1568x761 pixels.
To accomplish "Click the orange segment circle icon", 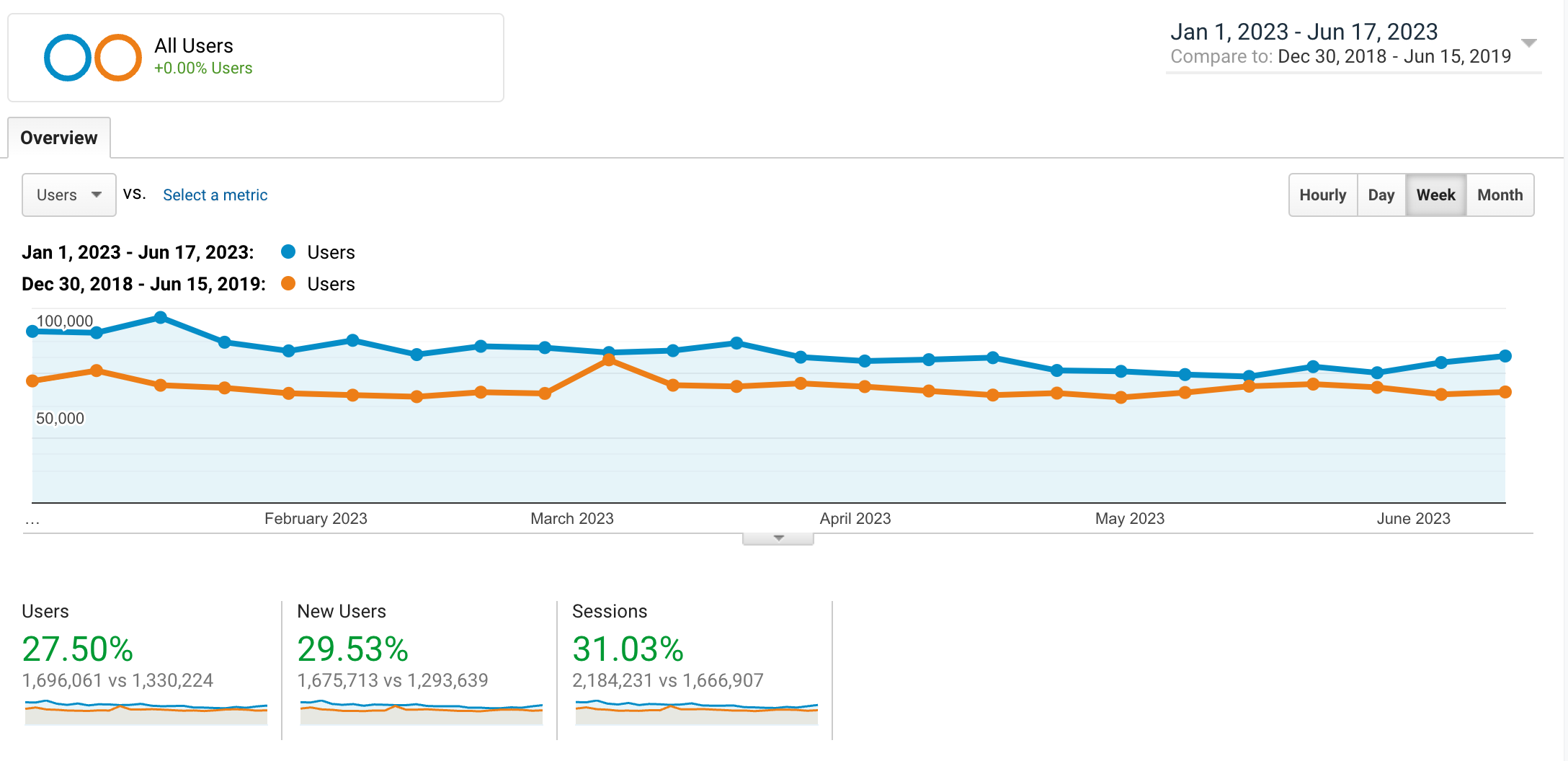I will [x=118, y=58].
